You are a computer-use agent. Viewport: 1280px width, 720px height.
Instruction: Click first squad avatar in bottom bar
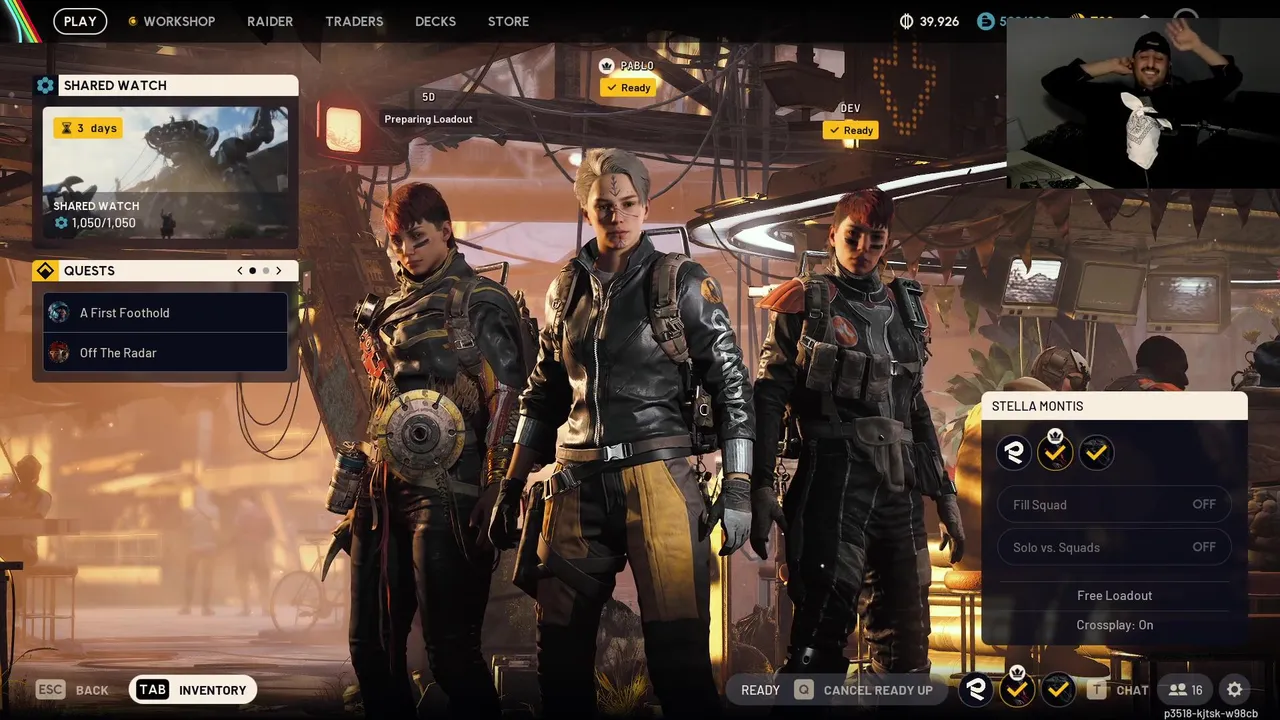pos(976,689)
